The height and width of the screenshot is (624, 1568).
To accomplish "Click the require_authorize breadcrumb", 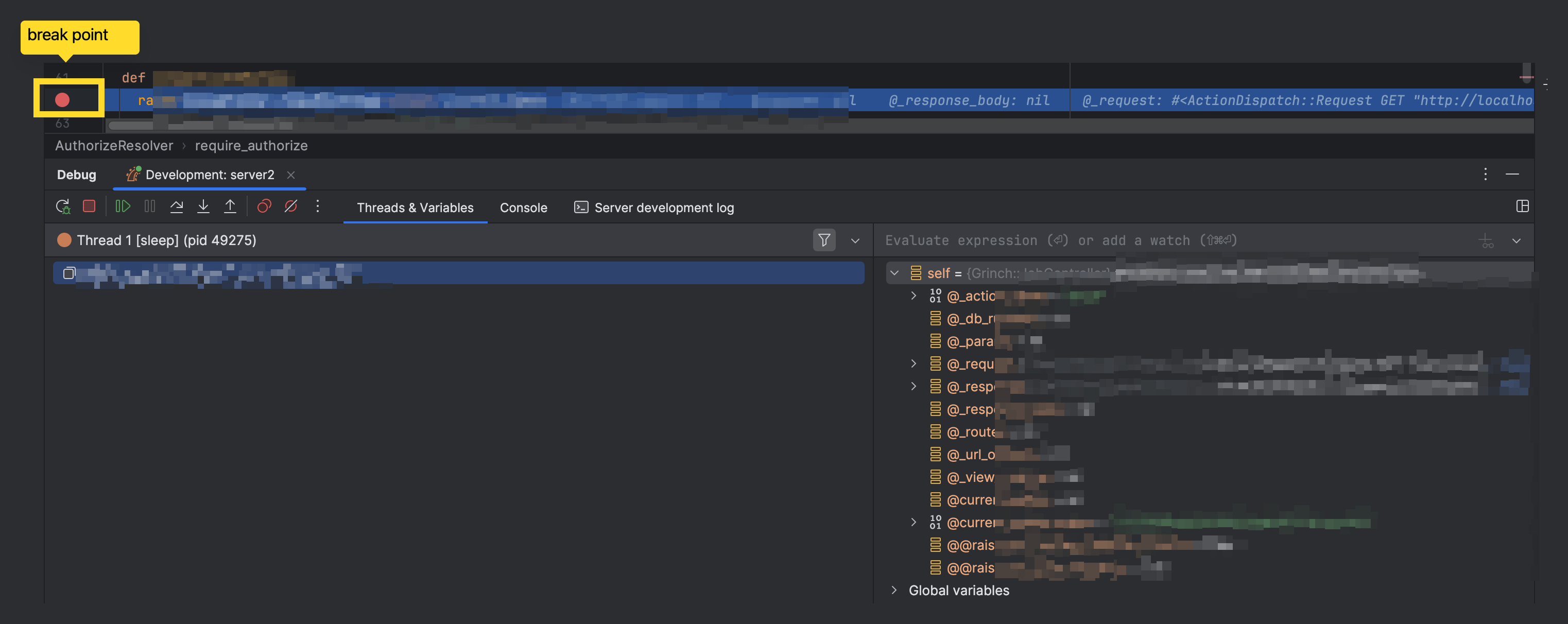I will [251, 146].
